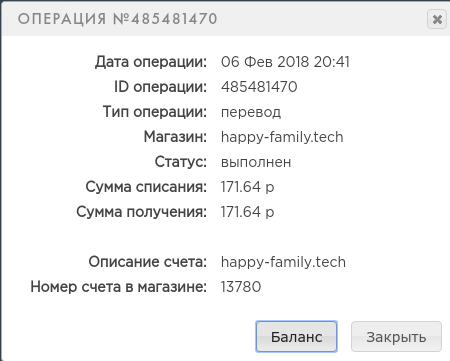The height and width of the screenshot is (361, 450).
Task: Click the Сумма получения amount 171.64 р
Action: [x=248, y=212]
